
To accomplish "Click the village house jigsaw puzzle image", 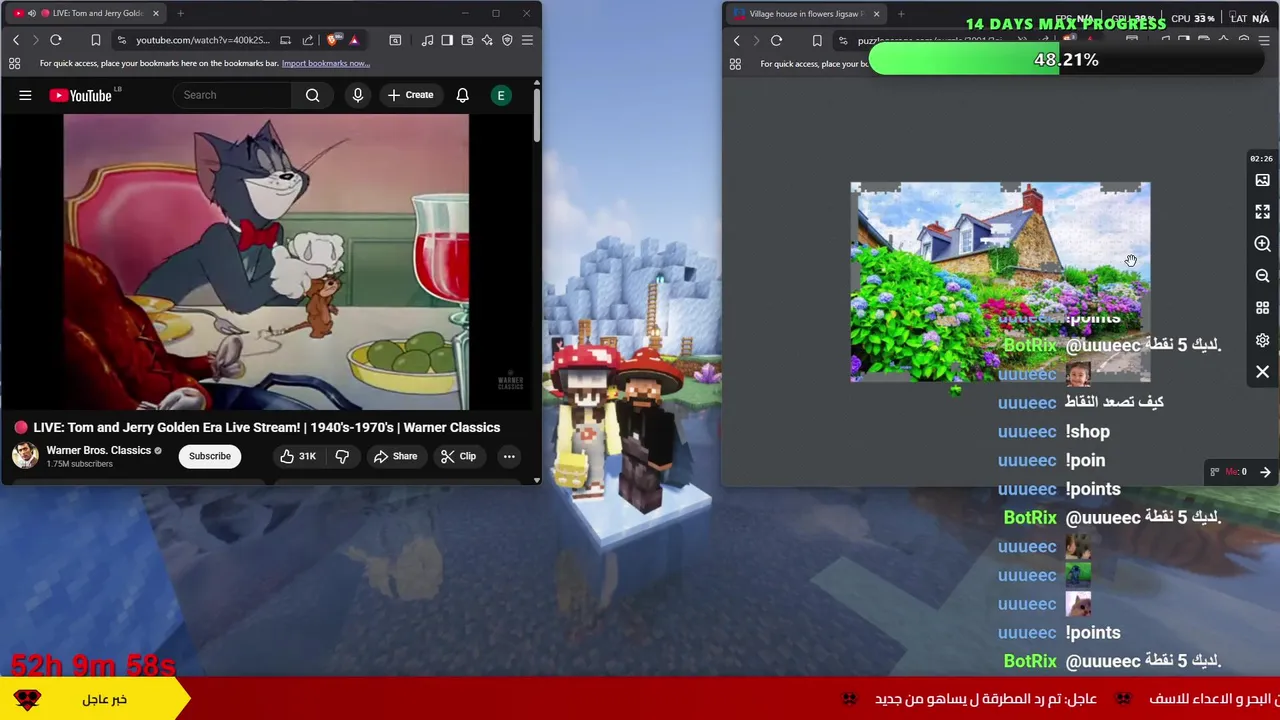I will 1000,282.
